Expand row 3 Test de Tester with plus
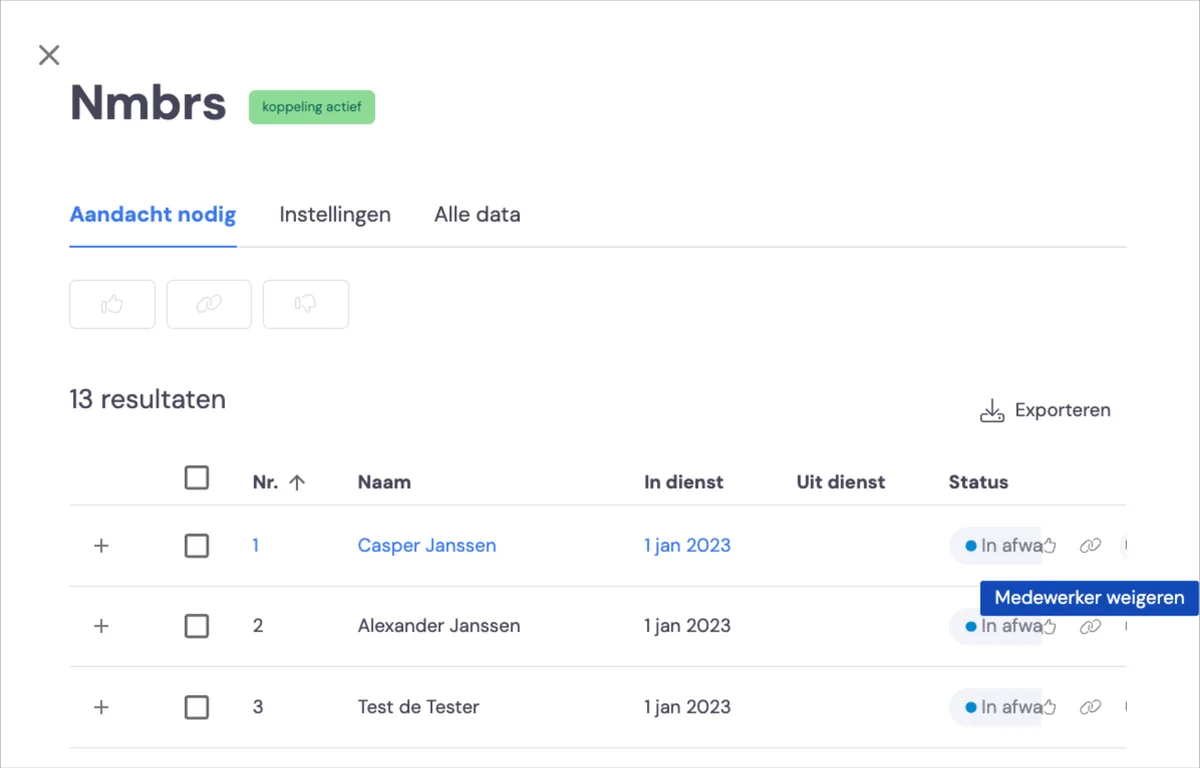 101,707
